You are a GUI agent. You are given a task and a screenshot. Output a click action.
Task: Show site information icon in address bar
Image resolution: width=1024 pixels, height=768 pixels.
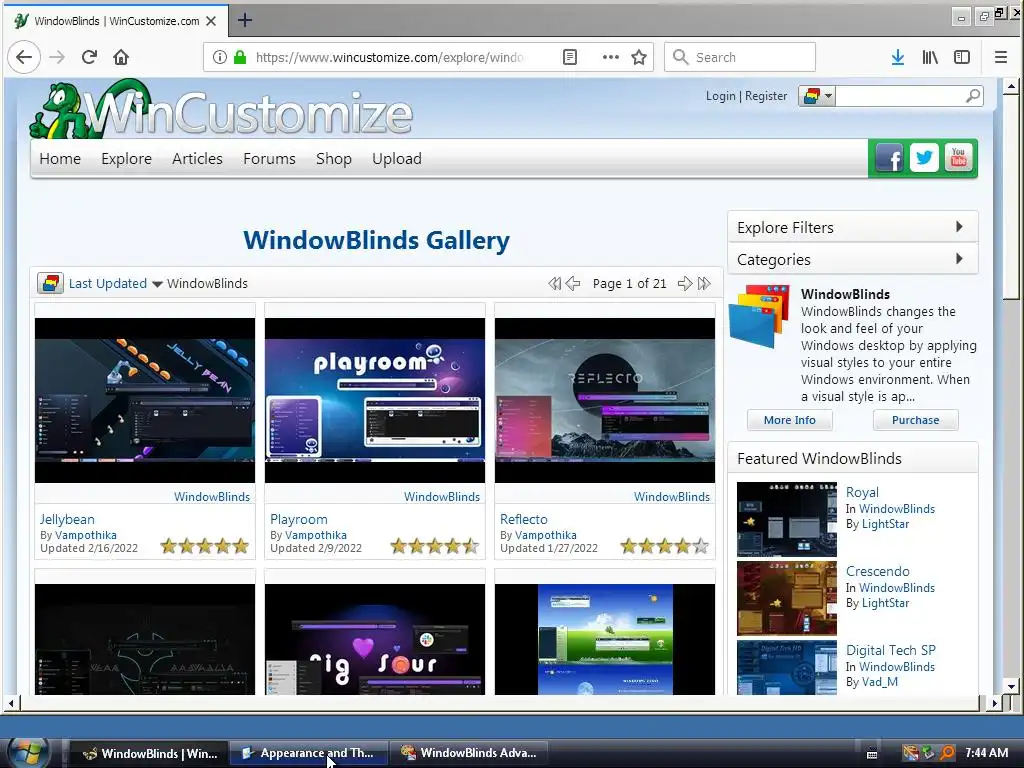(x=220, y=57)
